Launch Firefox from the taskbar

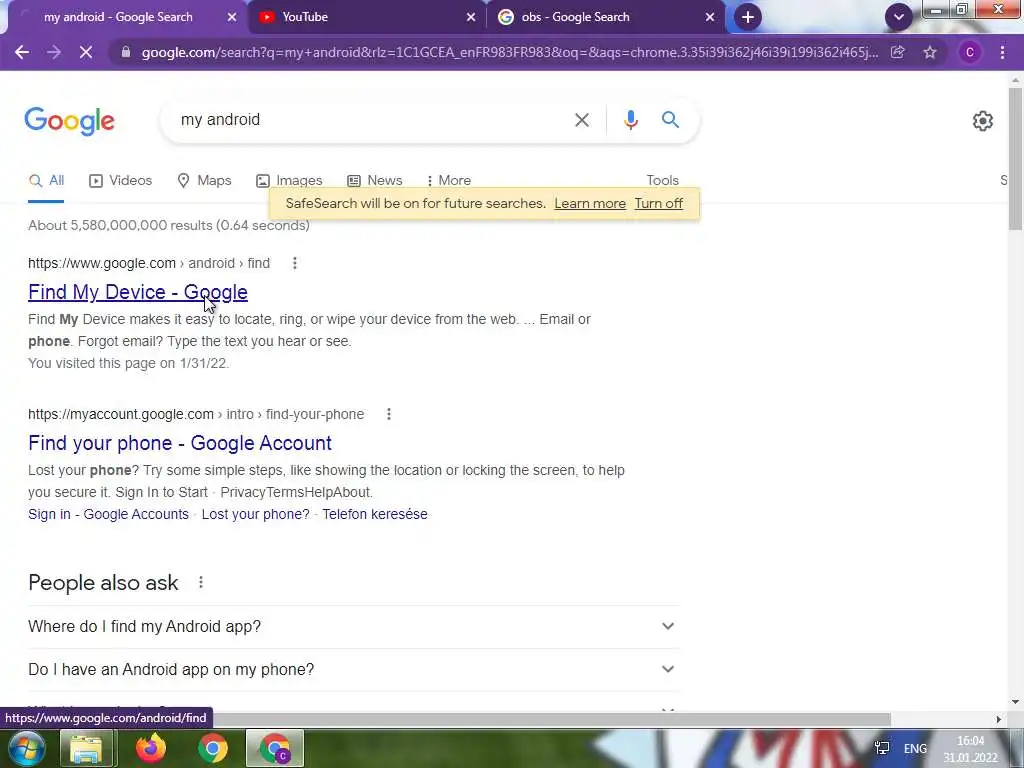click(x=151, y=748)
